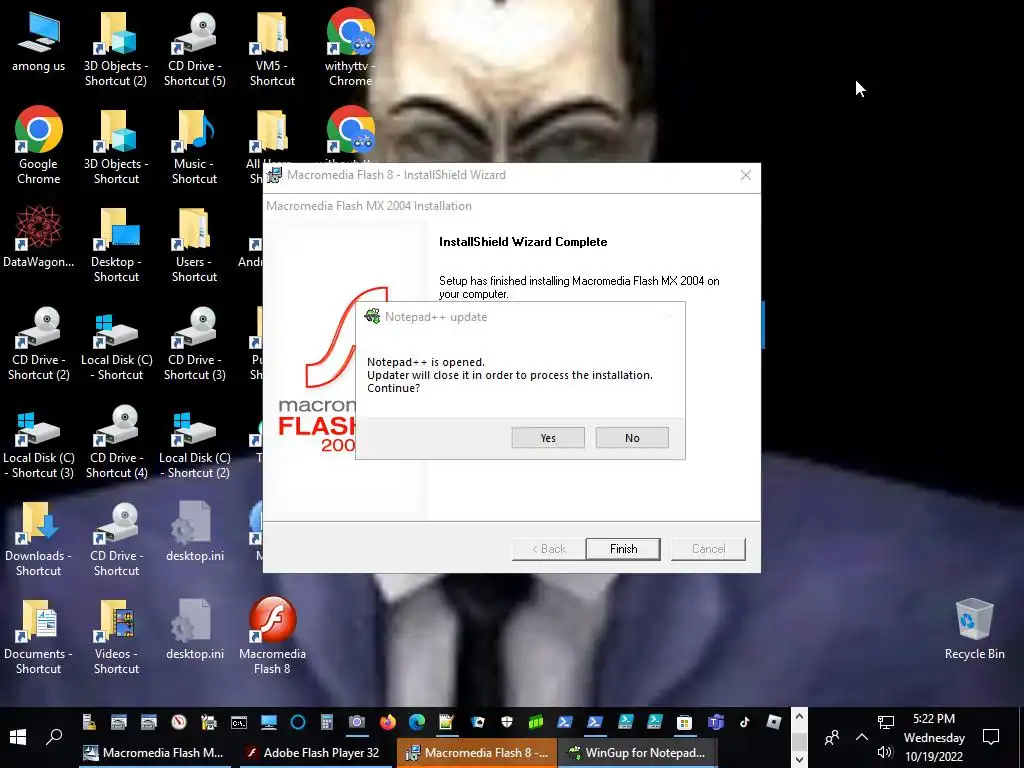Select 3D Objects - Shortcut (2) icon

tap(116, 49)
